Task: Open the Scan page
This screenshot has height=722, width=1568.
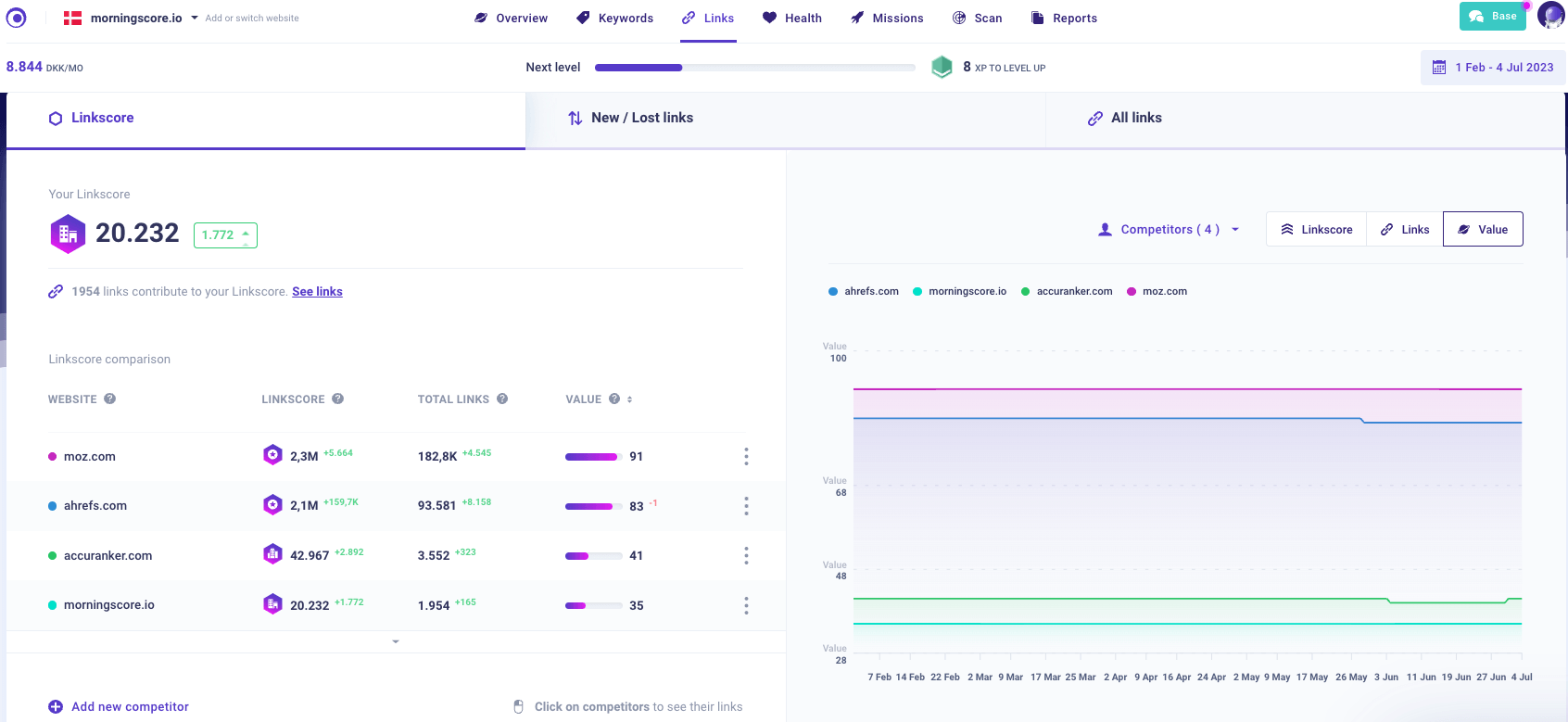Action: [x=978, y=18]
